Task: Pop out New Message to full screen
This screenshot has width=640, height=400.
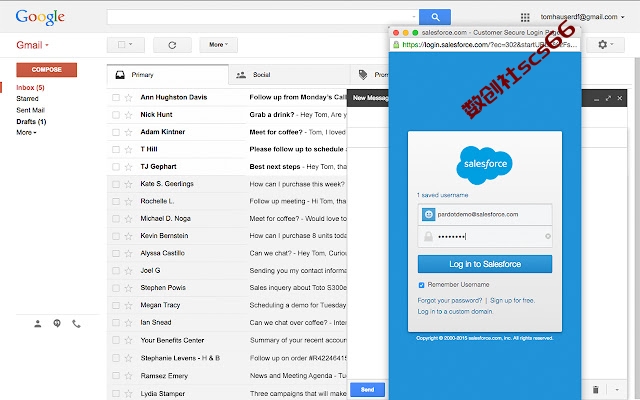Action: [x=608, y=98]
